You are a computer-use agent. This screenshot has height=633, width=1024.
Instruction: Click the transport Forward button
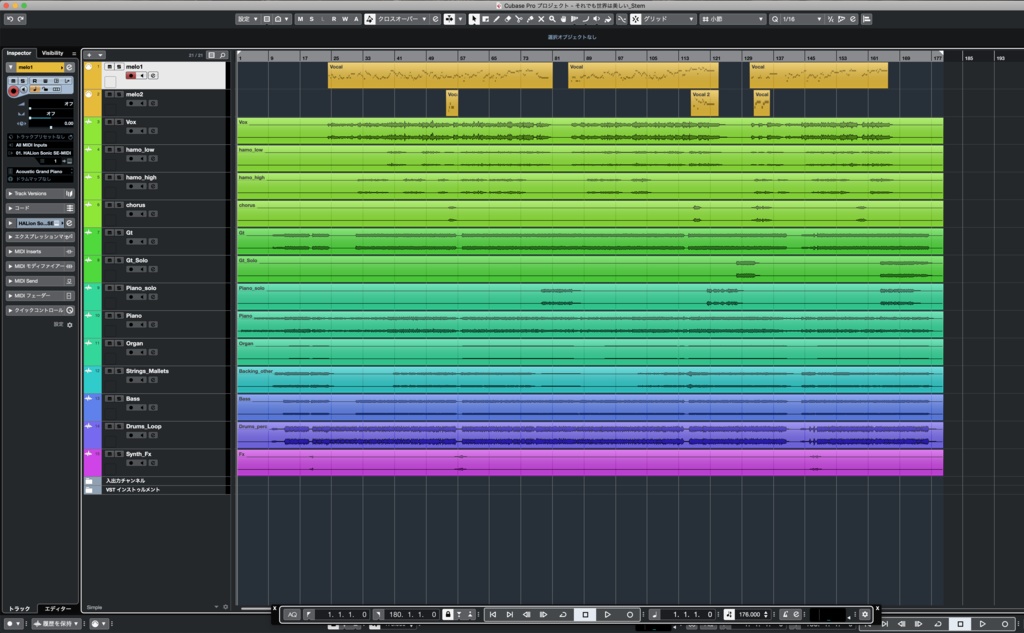543,614
